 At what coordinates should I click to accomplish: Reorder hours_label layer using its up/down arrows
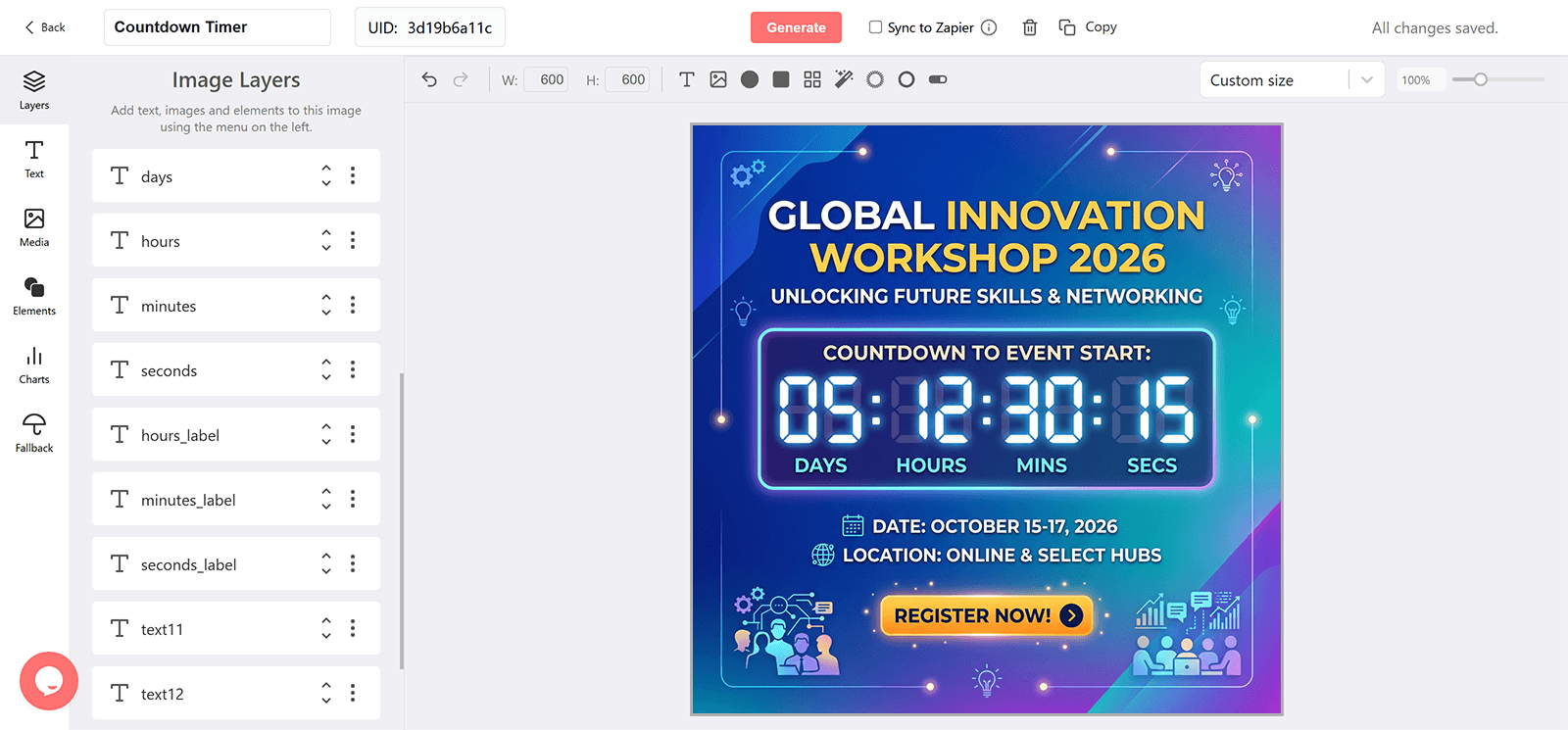click(326, 434)
